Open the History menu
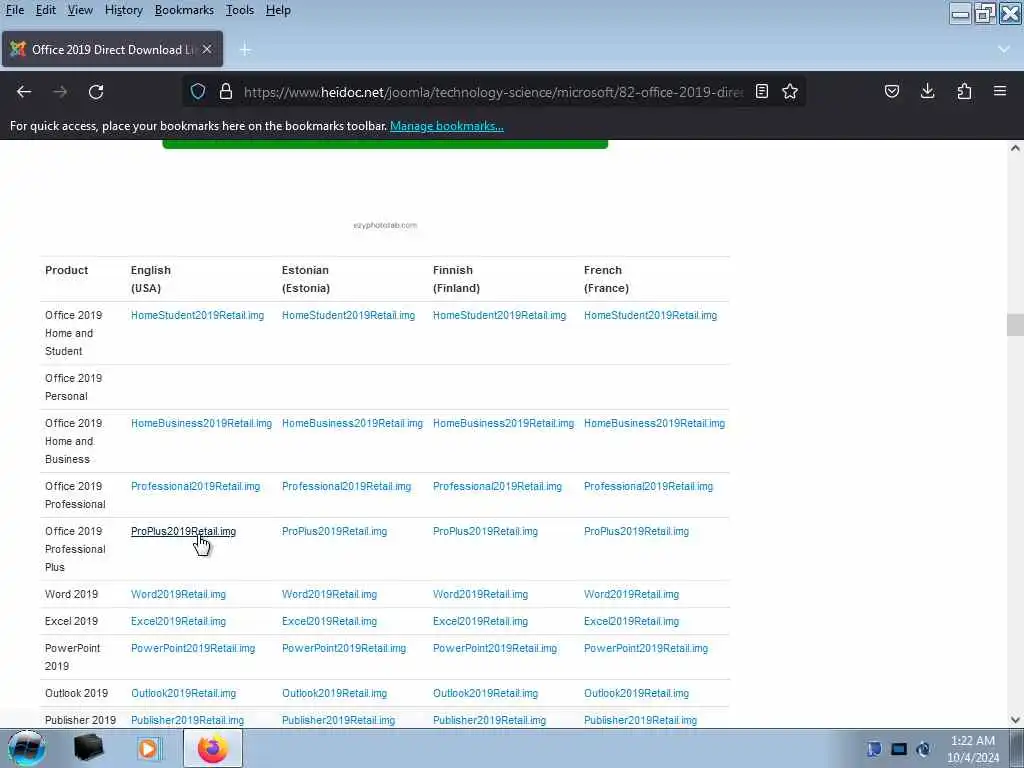 pos(123,10)
